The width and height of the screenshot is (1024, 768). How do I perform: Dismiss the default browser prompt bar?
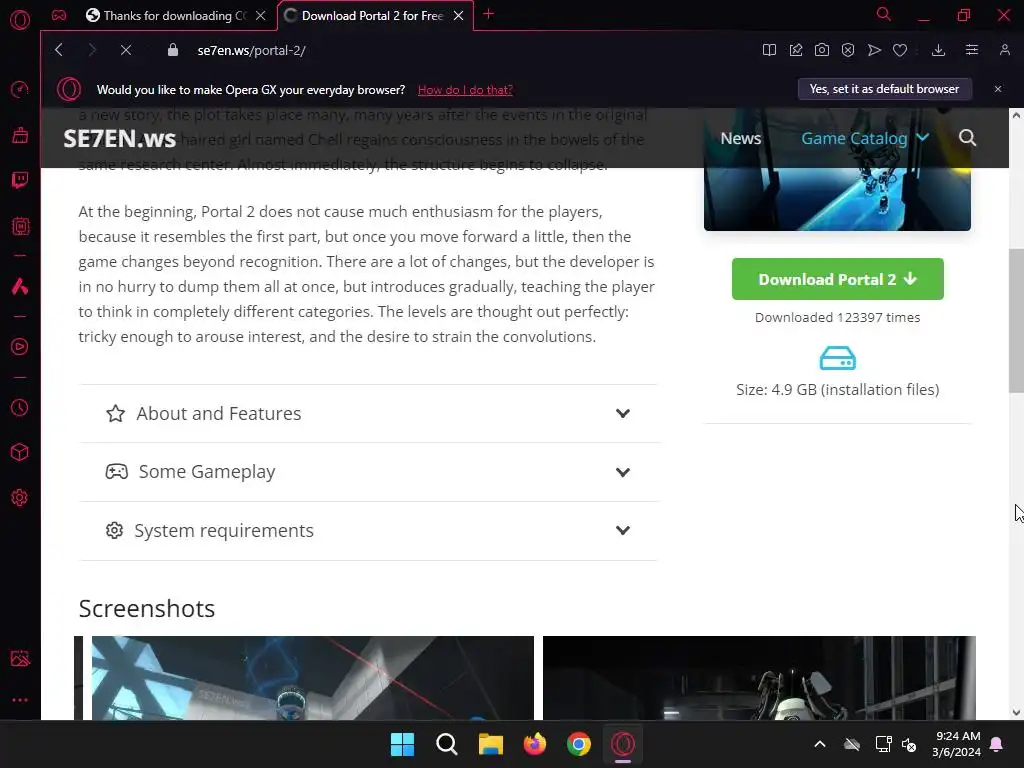(998, 89)
